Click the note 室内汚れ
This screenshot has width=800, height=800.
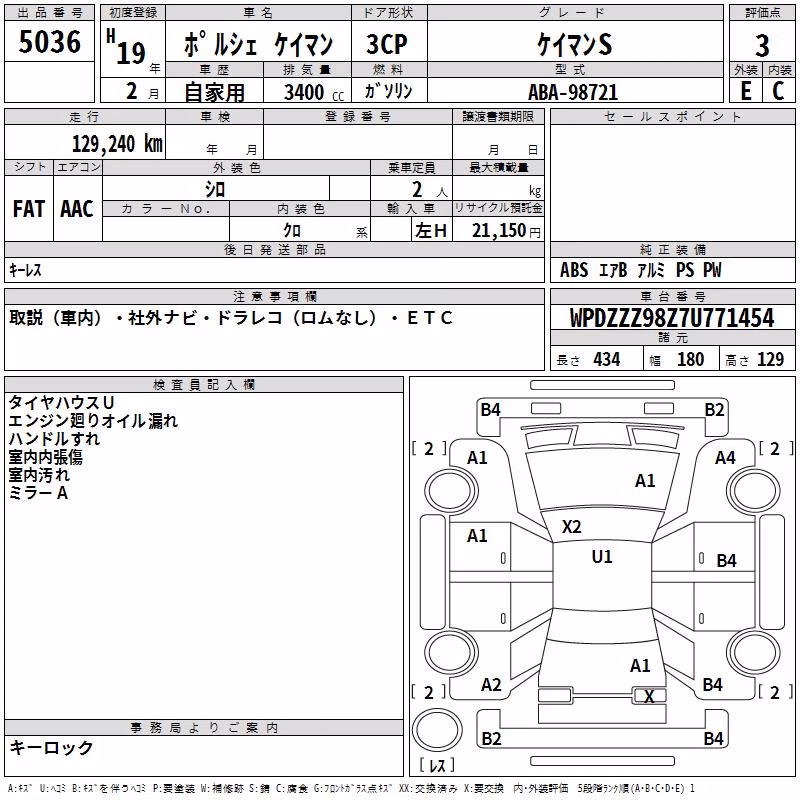[39, 475]
